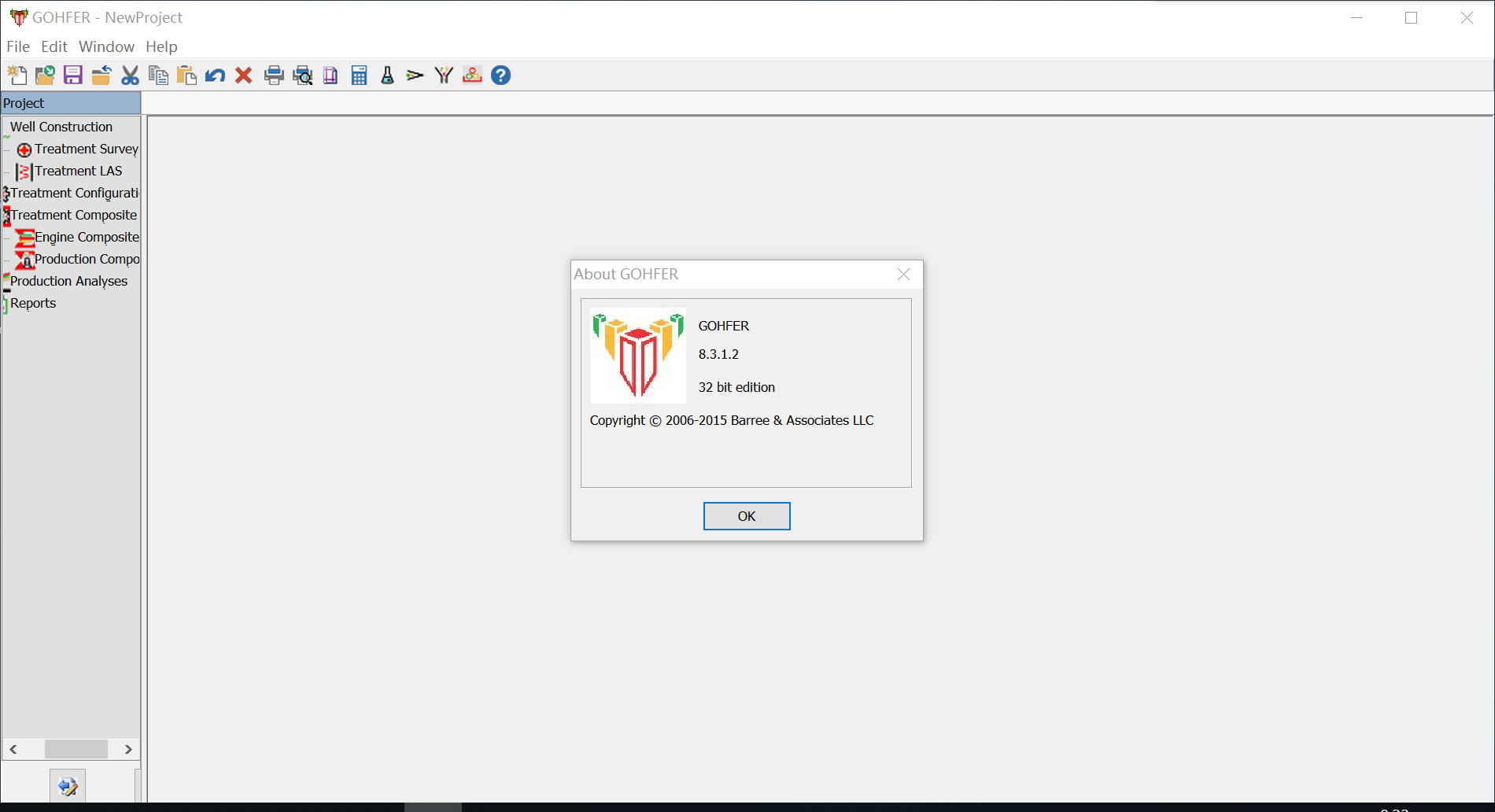Click the red X Delete icon
1495x812 pixels.
pos(244,76)
